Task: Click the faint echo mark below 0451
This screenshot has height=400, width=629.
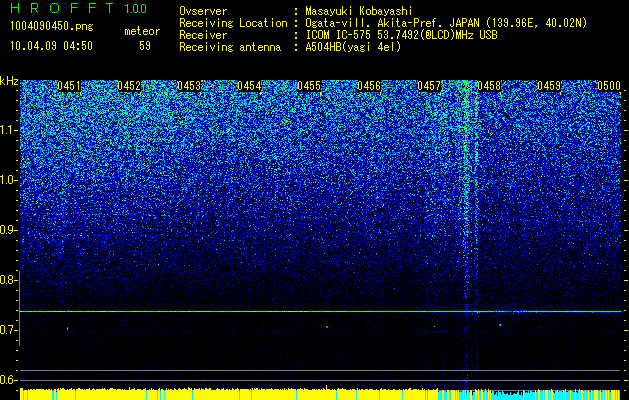Action: coord(67,329)
